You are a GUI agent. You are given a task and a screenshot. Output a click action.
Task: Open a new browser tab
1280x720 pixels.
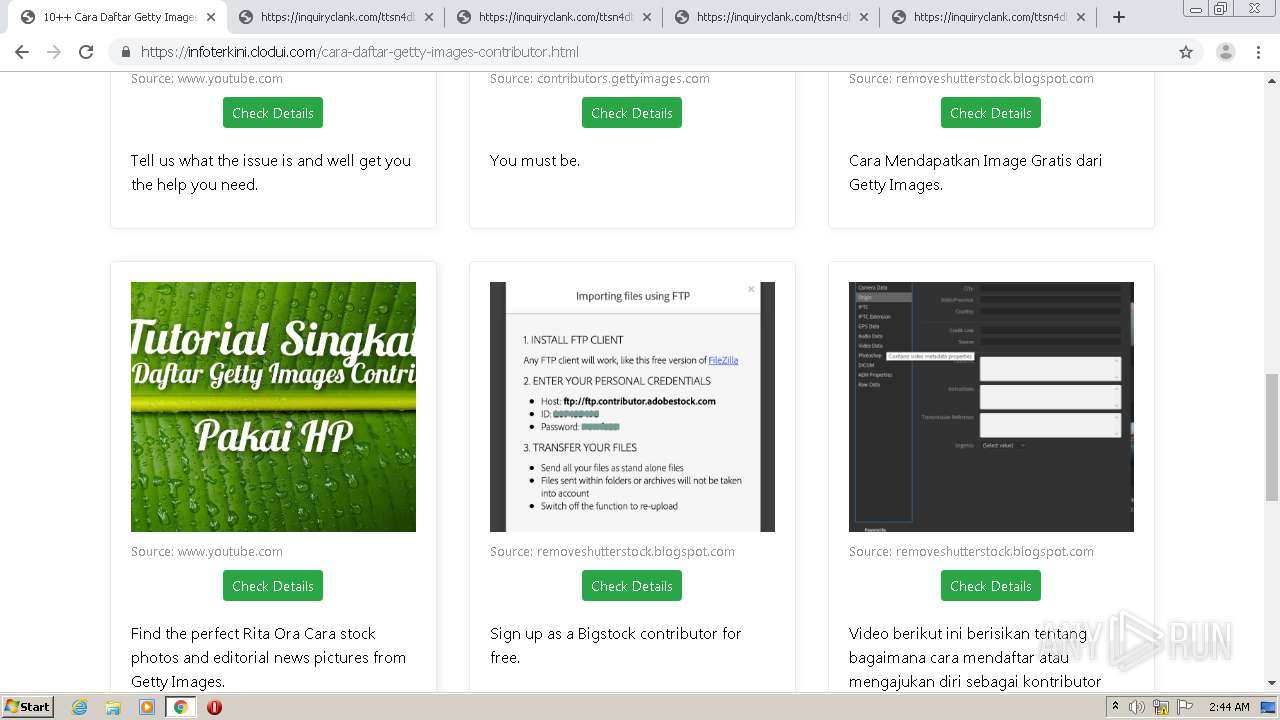(x=1119, y=17)
